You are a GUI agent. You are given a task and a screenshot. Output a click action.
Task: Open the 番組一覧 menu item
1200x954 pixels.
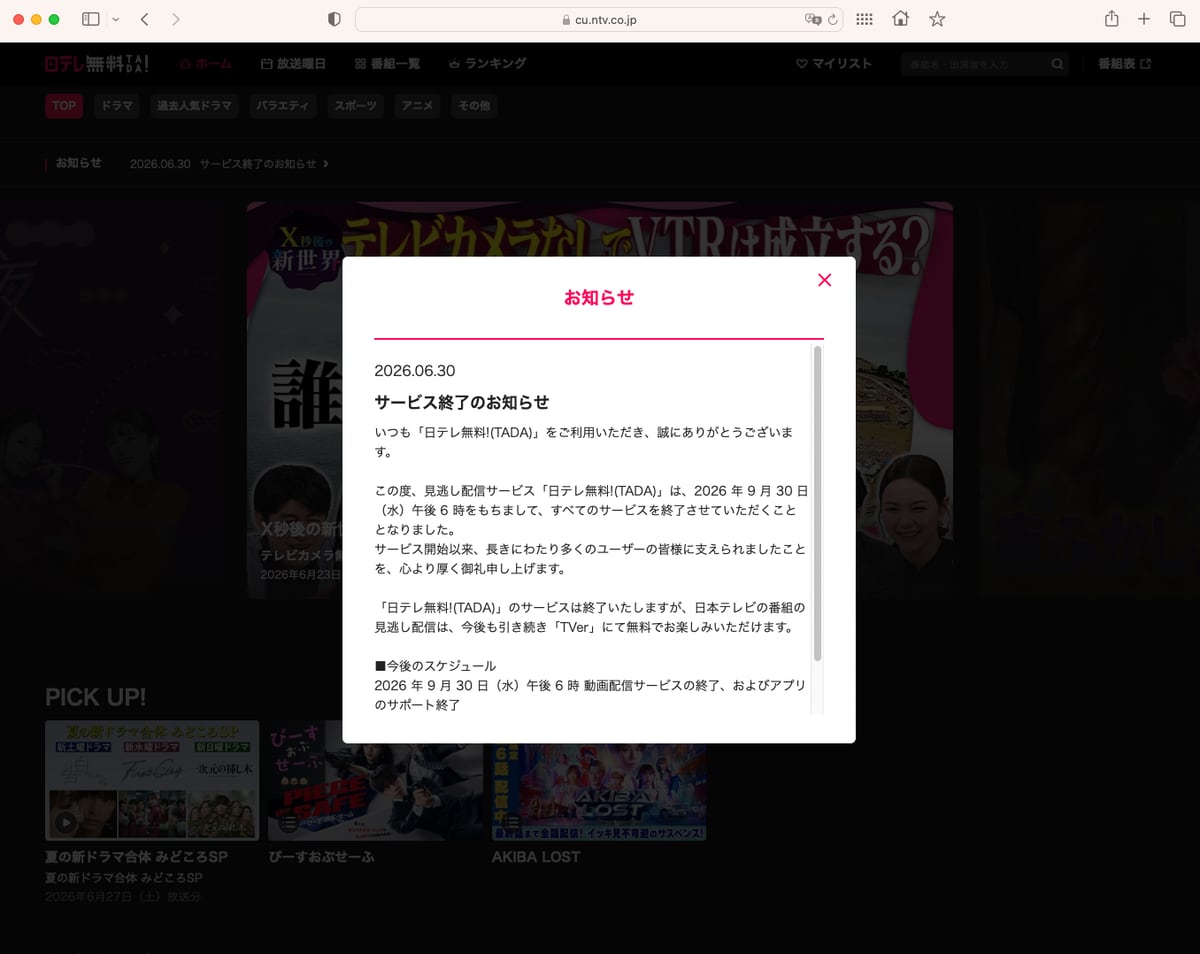click(387, 63)
